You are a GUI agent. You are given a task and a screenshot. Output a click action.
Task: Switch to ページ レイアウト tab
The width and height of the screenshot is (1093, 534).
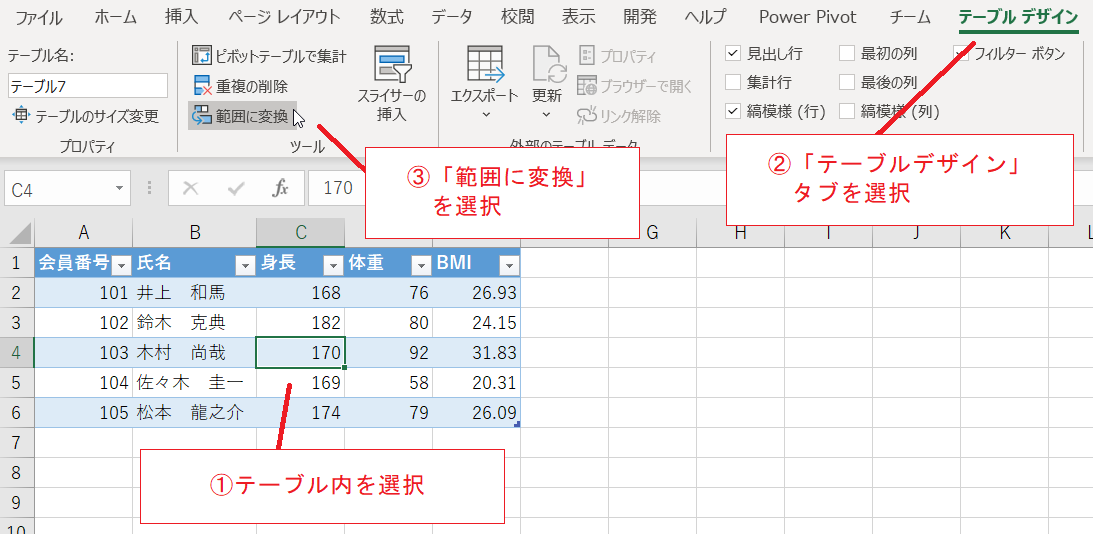pyautogui.click(x=286, y=17)
